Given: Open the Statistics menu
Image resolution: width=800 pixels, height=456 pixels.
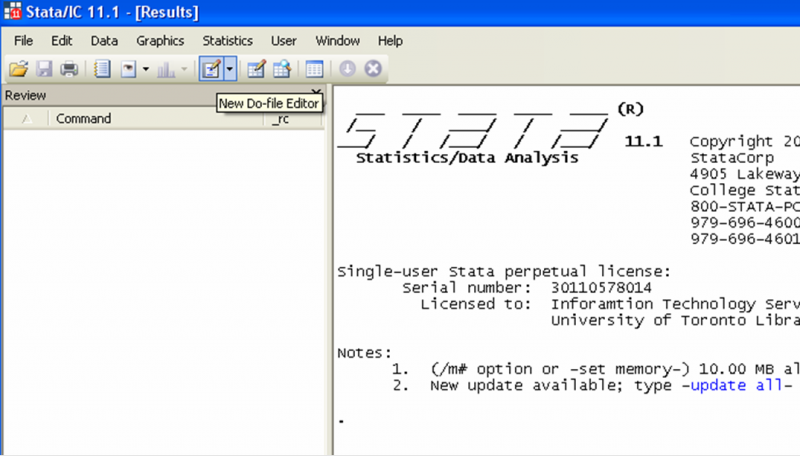Looking at the screenshot, I should 227,41.
